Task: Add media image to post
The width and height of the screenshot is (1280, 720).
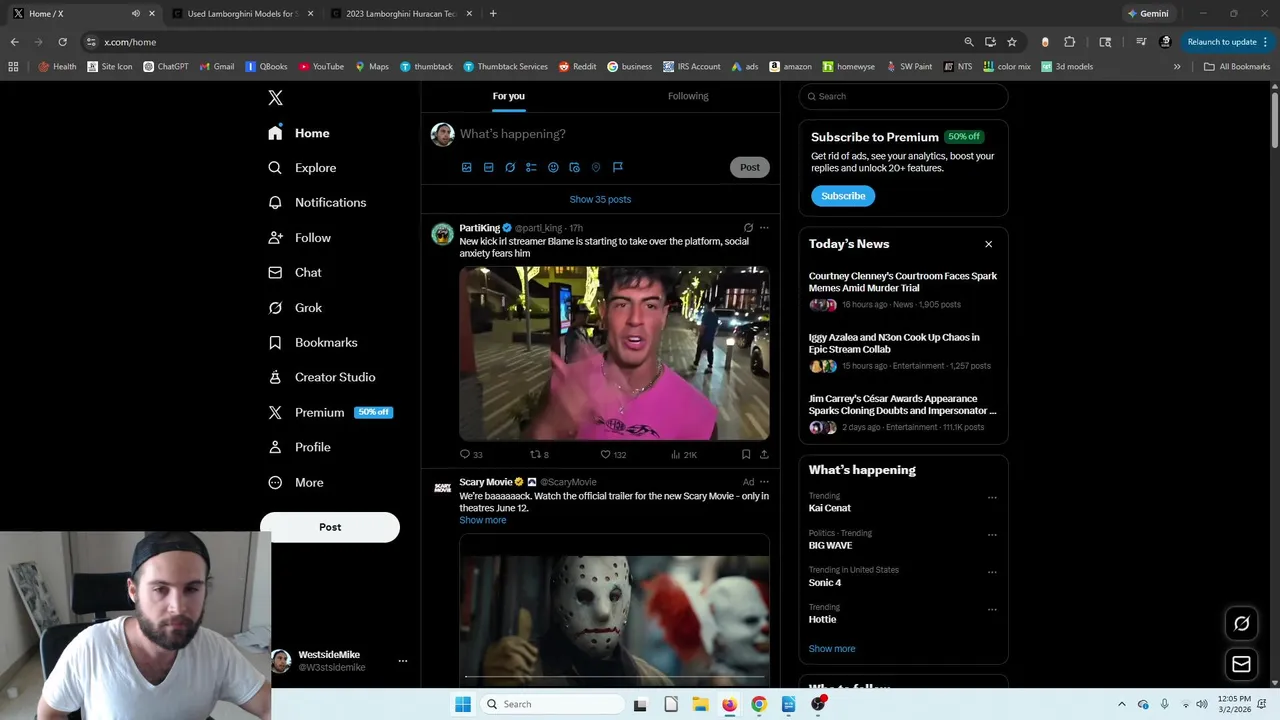Action: [466, 167]
